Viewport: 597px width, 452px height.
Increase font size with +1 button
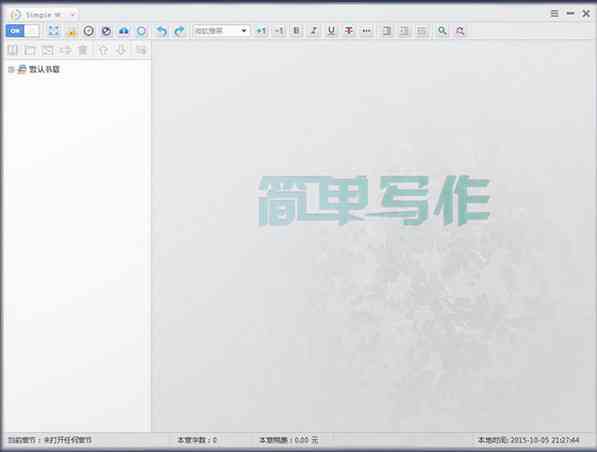261,31
